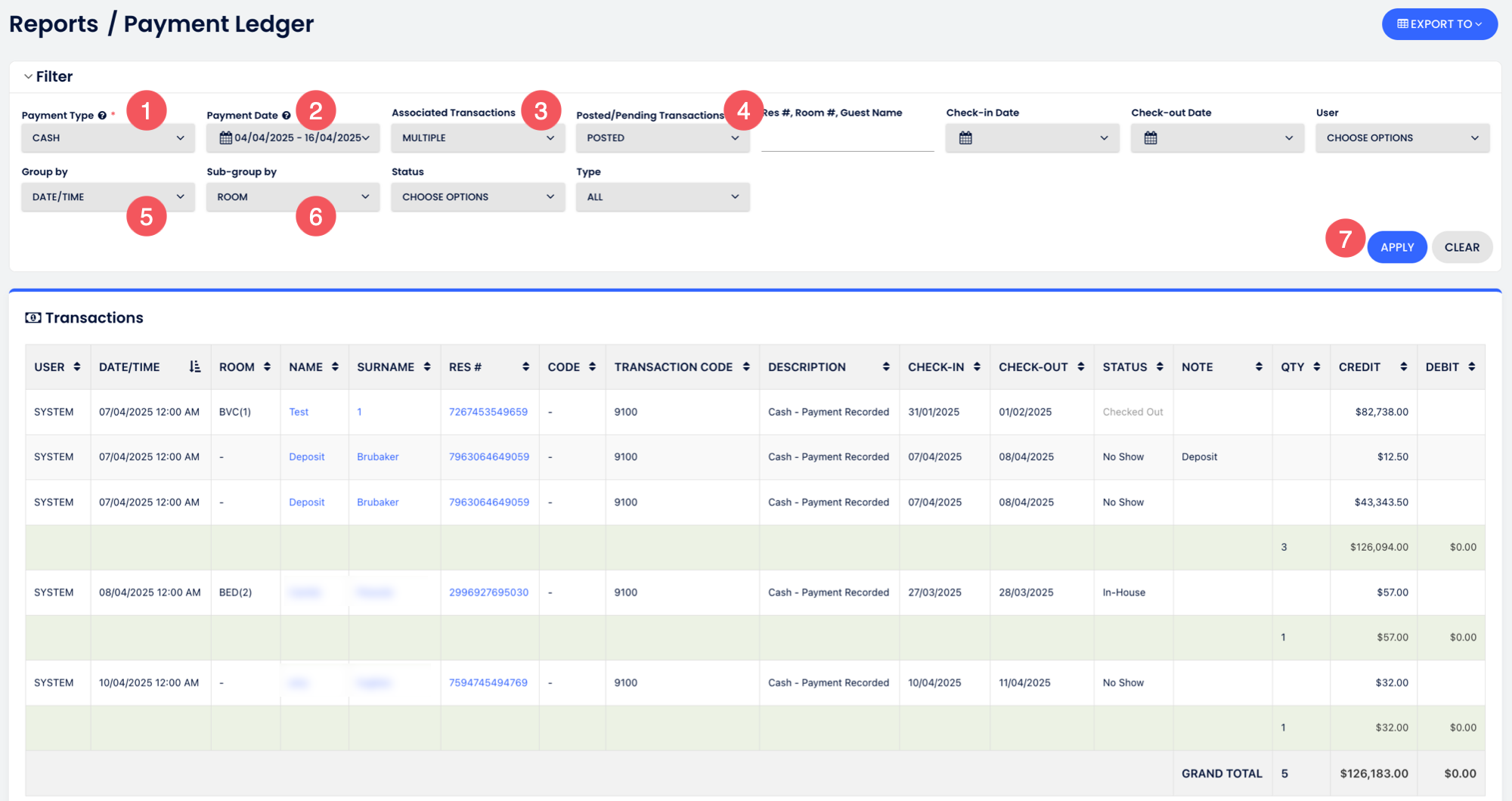Click the Check-in Date calendar icon

coord(965,138)
